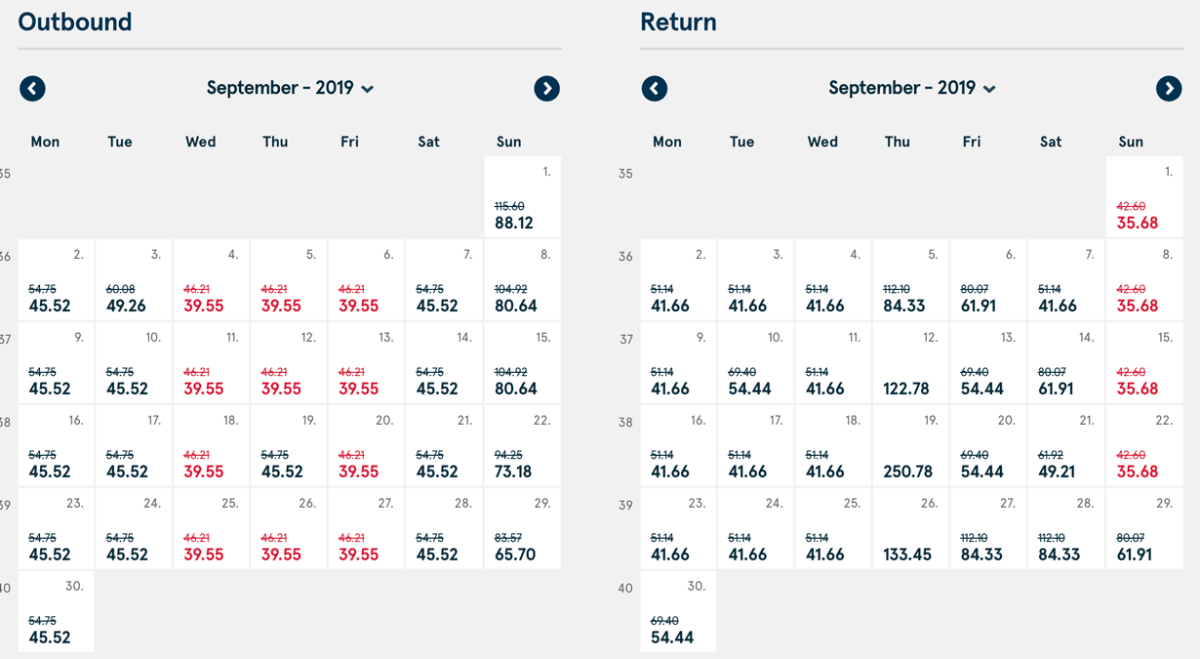Screen dimensions: 1200x659
Task: Go to next month in Outbound calendar
Action: 547,89
